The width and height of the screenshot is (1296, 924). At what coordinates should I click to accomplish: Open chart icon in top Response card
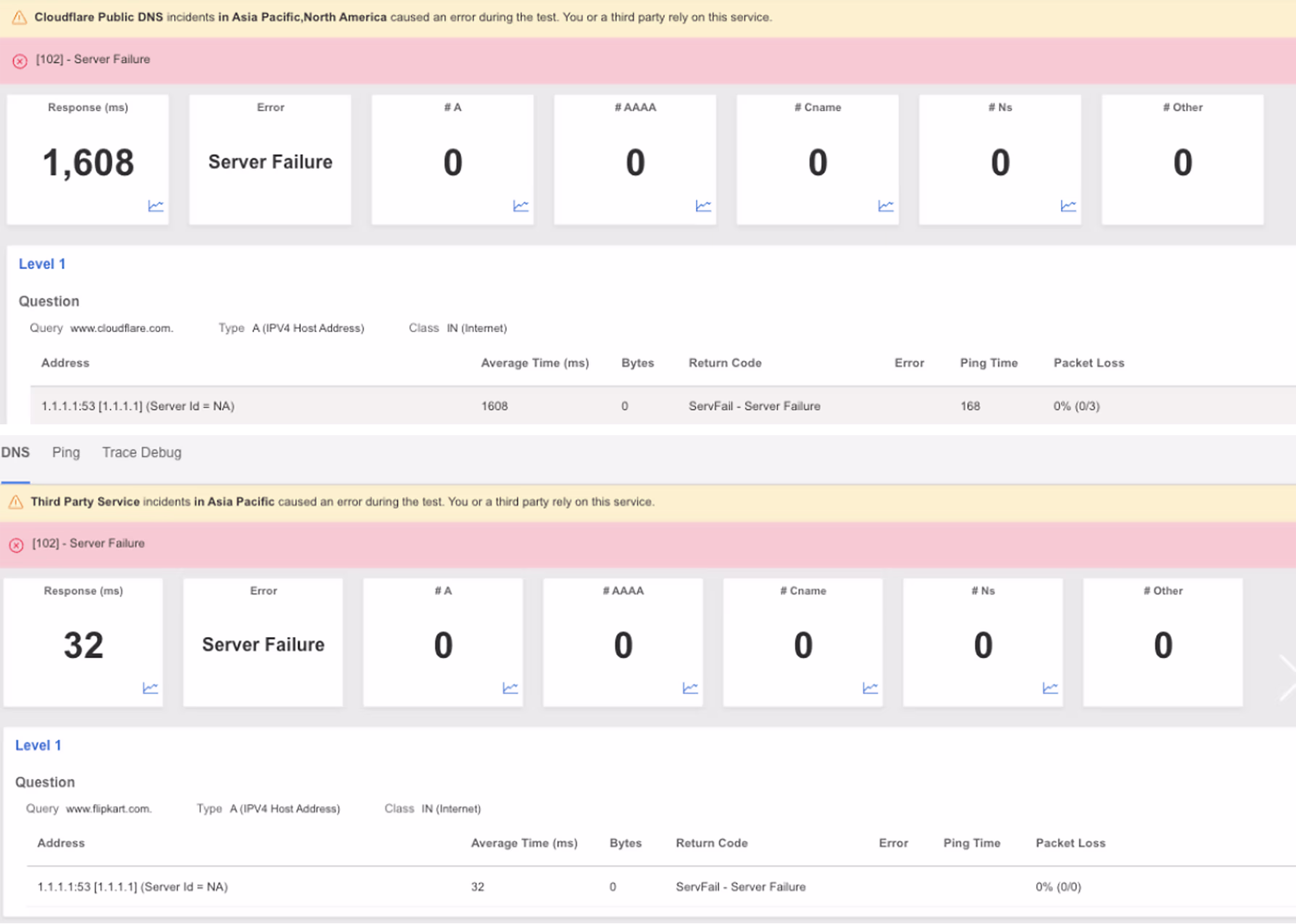pos(155,206)
